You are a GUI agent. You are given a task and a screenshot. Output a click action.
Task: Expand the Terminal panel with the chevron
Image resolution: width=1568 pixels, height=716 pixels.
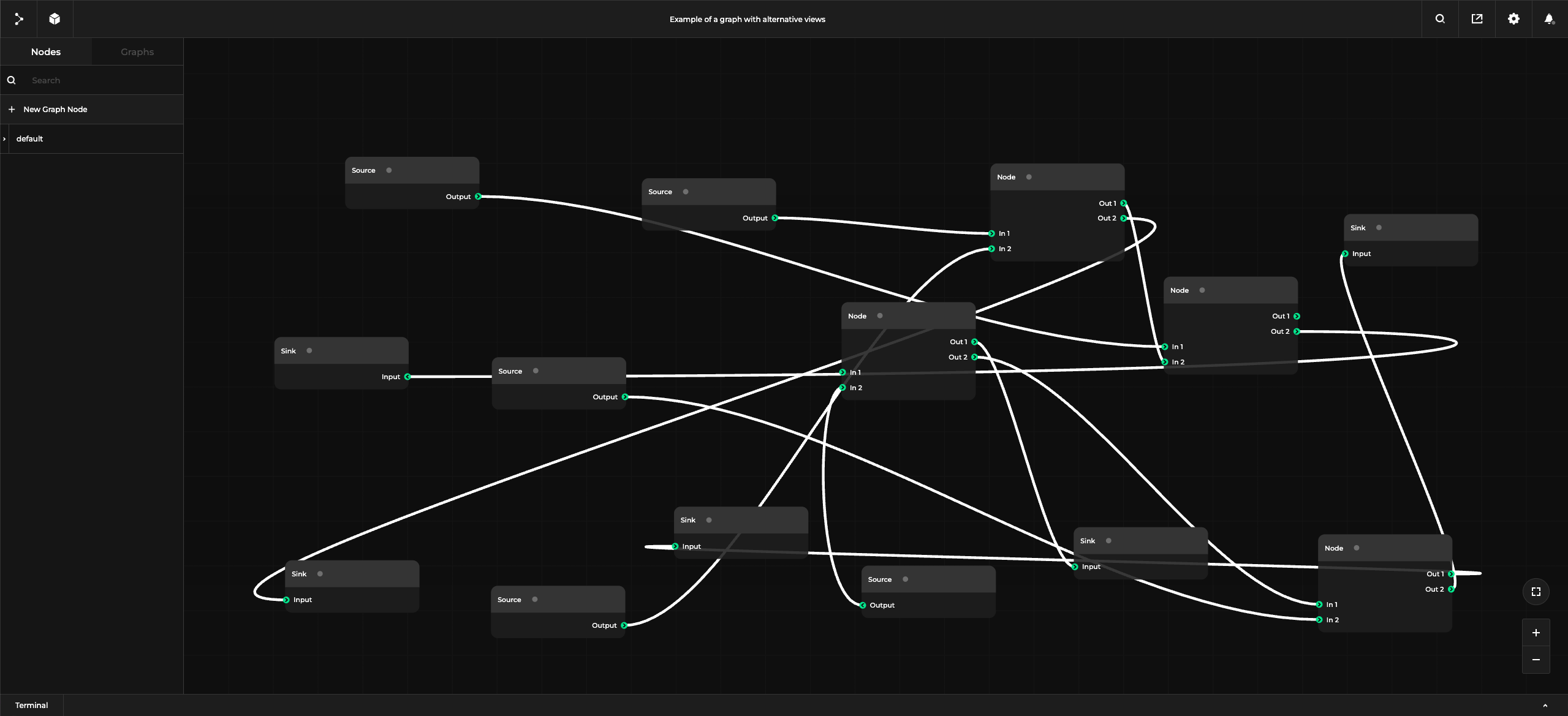click(1545, 706)
